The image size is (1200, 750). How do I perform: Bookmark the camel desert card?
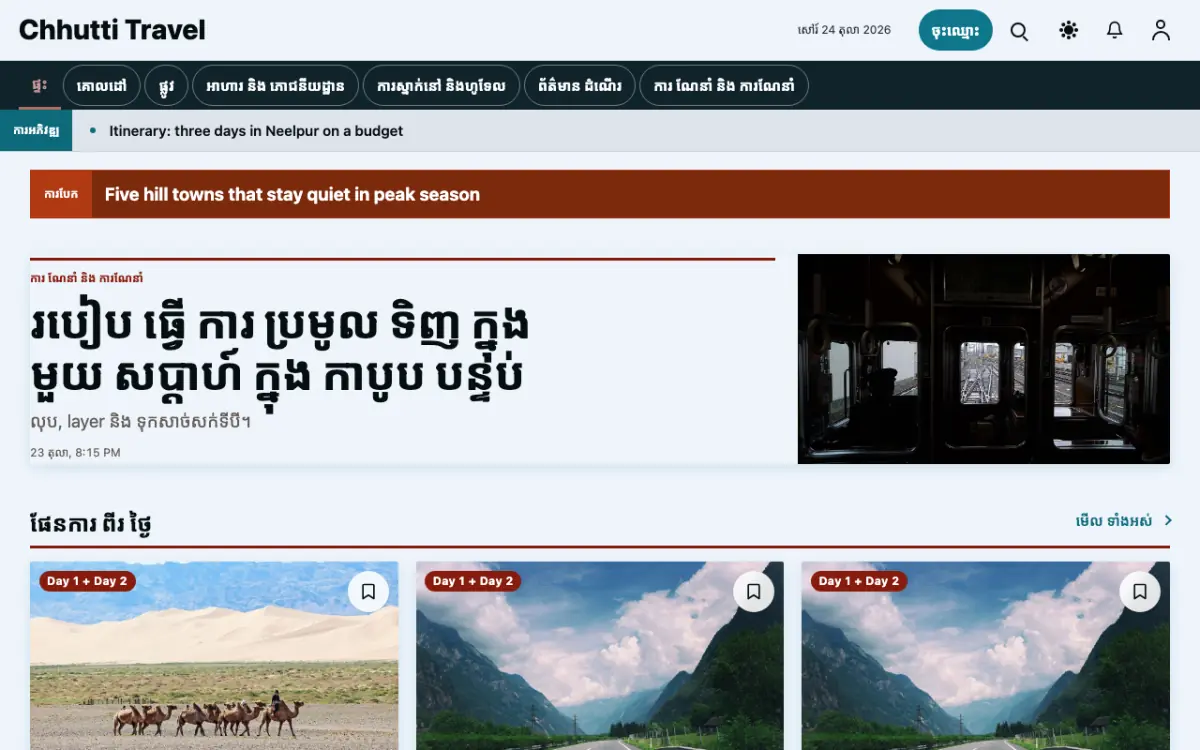click(368, 592)
